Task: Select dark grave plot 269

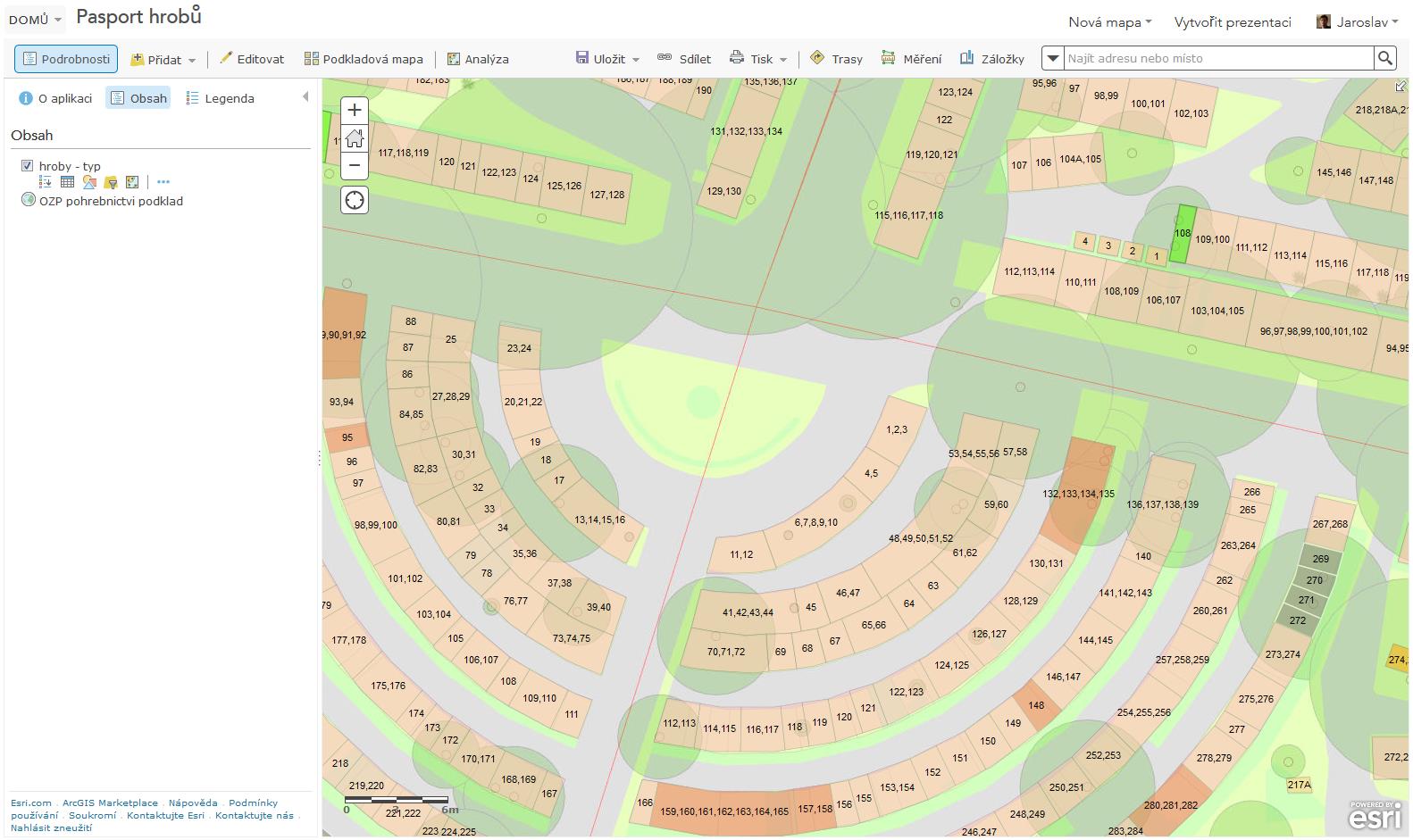Action: (1320, 559)
